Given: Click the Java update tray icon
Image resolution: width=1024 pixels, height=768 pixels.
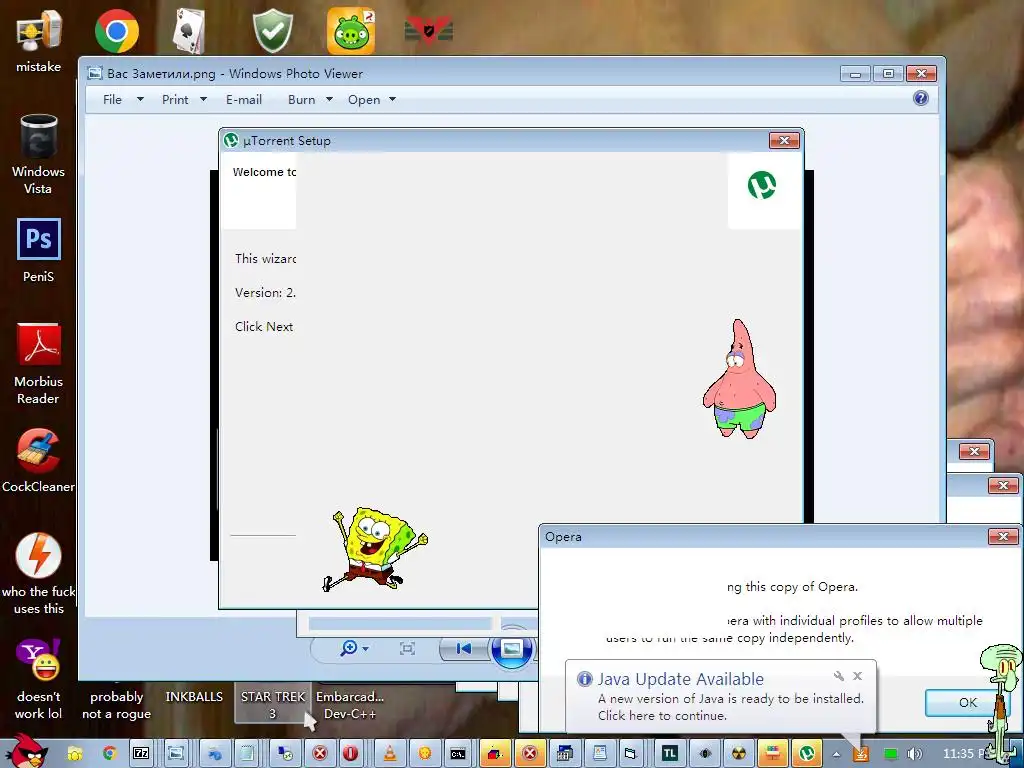Looking at the screenshot, I should click(861, 754).
